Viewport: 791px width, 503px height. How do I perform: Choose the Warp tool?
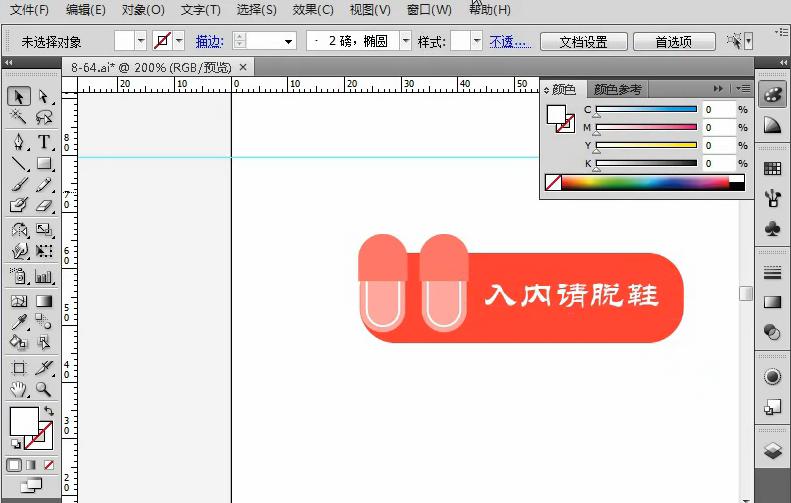[19, 251]
